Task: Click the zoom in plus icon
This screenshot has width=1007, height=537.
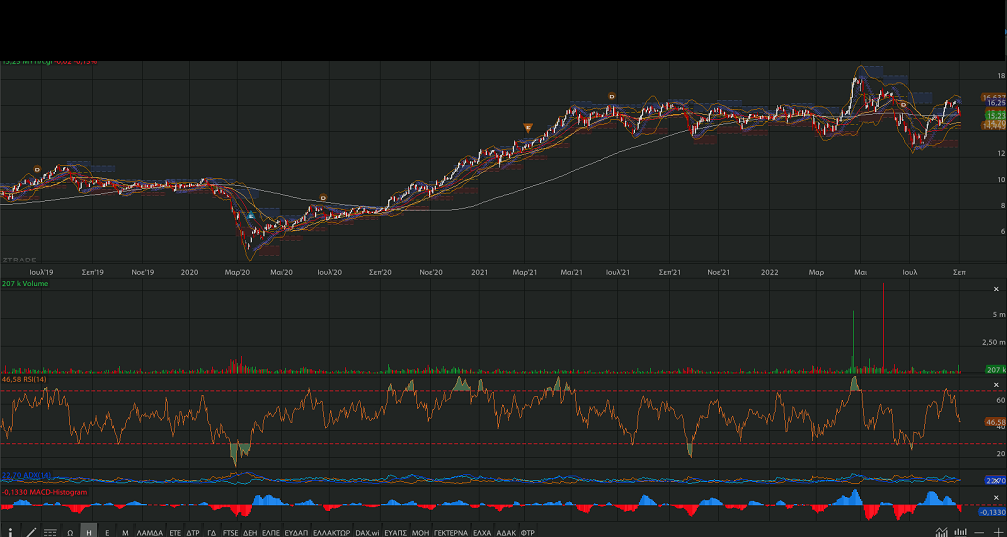Action: pos(998,532)
